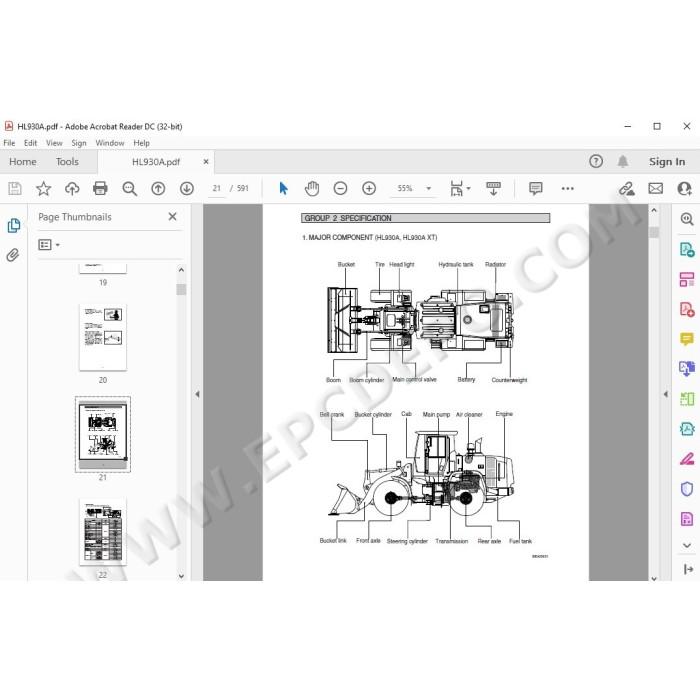Show more tools chevron in right pane
Screen dimensions: 700x700
point(687,545)
